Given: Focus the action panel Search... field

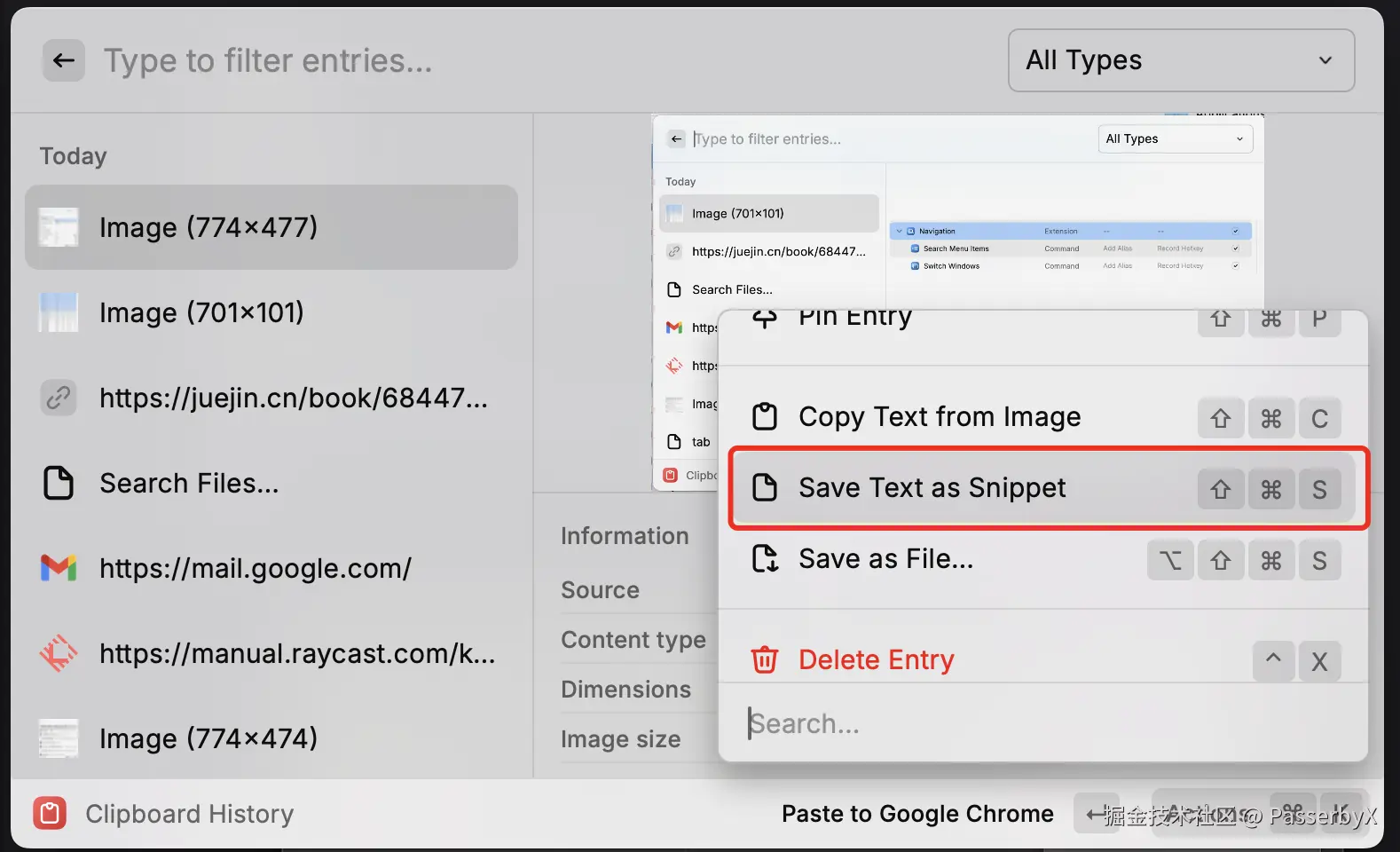Looking at the screenshot, I should (x=1043, y=724).
